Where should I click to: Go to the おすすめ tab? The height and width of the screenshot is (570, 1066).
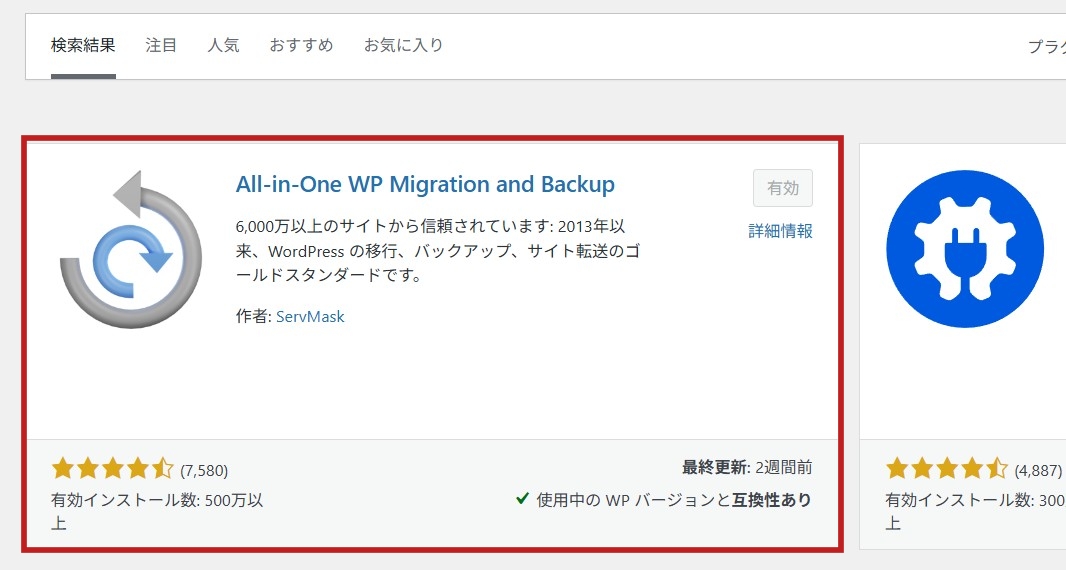(301, 45)
